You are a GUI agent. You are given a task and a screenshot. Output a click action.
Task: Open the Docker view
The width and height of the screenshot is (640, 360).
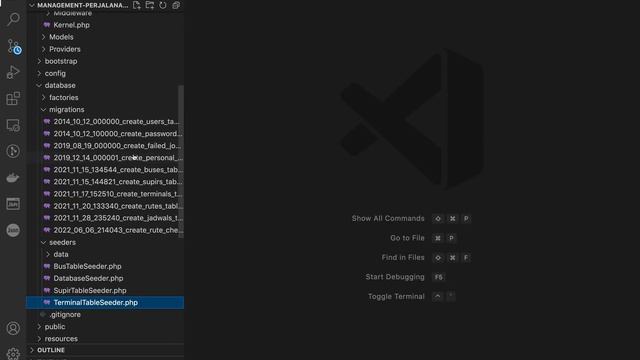tap(13, 178)
